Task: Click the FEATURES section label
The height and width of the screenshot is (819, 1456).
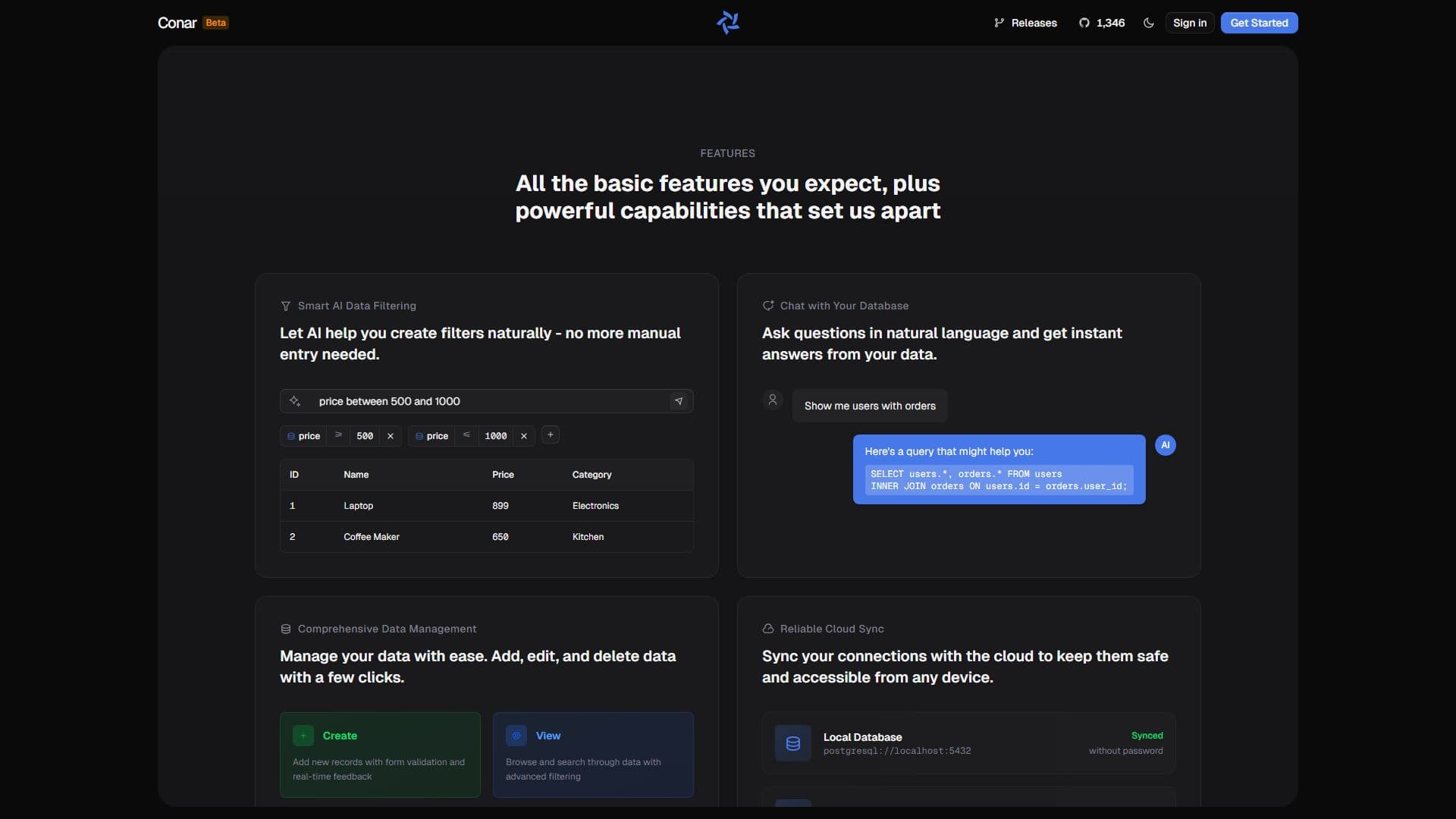Action: coord(728,153)
